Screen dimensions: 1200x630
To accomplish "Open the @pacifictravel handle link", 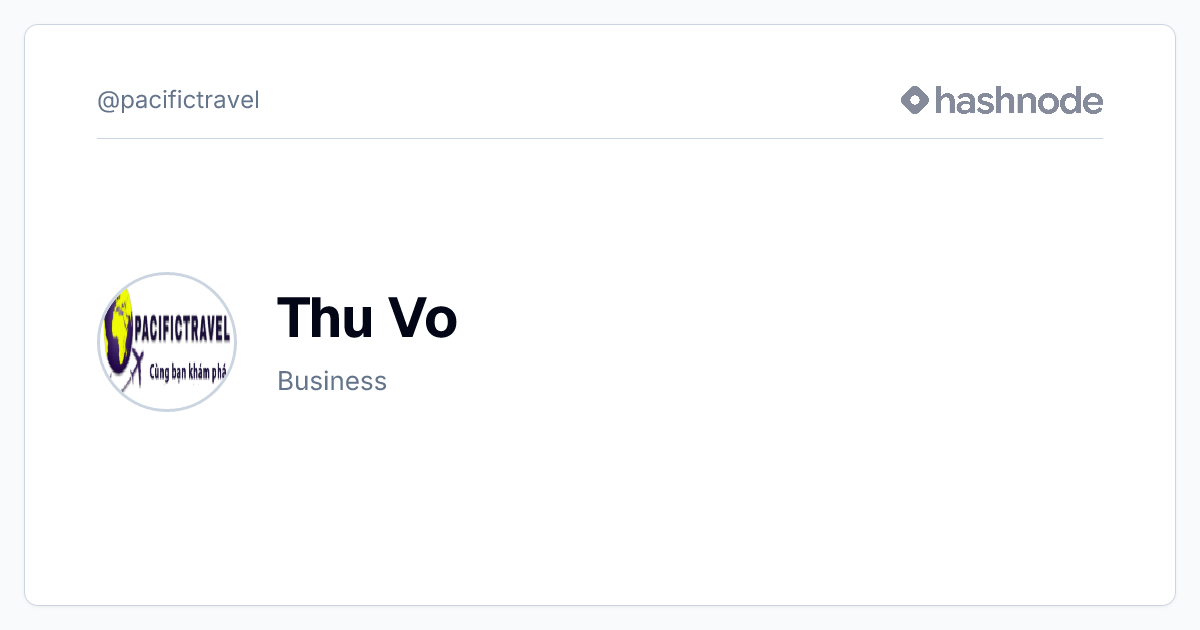I will 178,101.
